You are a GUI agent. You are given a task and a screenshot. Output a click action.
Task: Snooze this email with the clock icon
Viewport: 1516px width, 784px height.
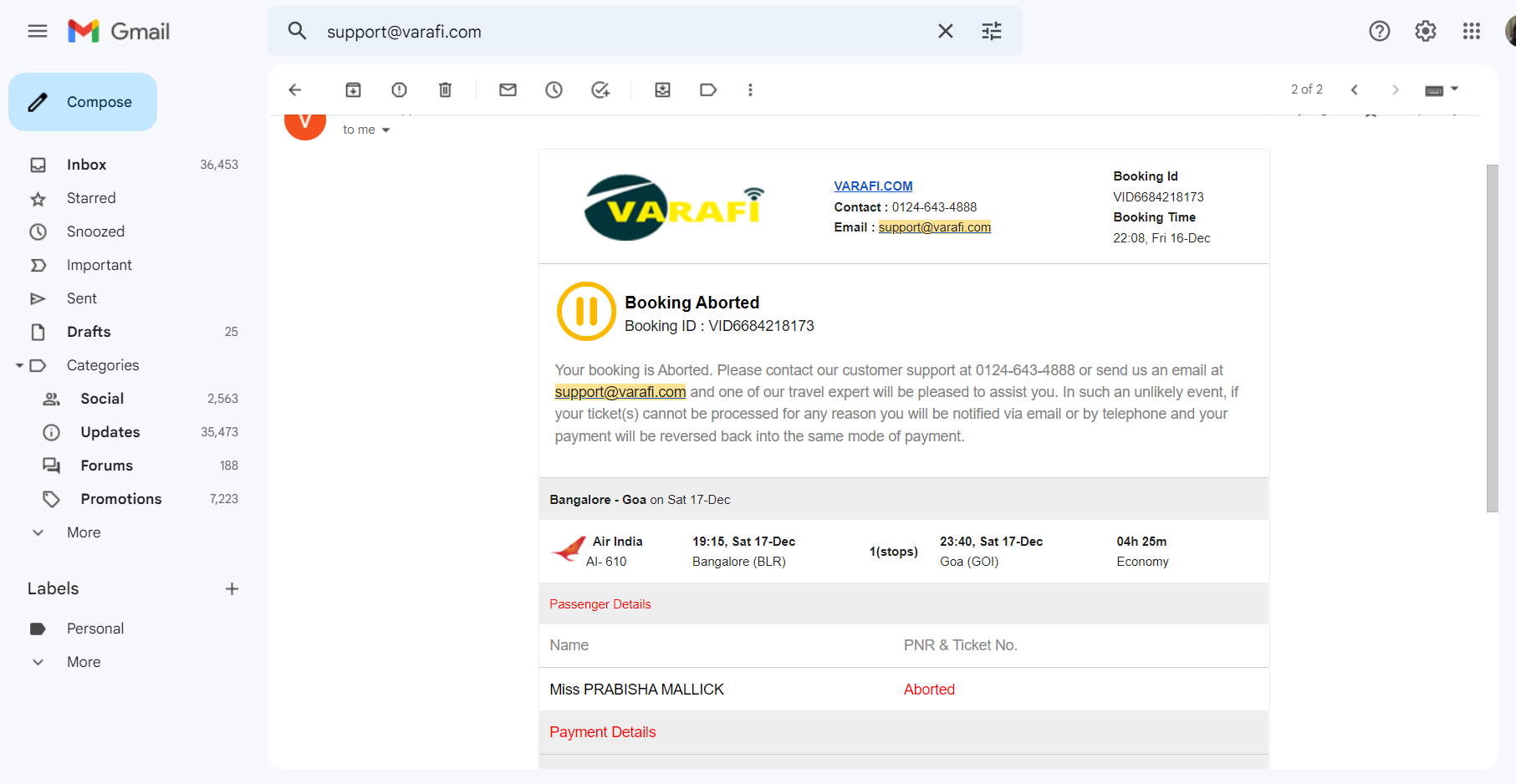point(554,89)
